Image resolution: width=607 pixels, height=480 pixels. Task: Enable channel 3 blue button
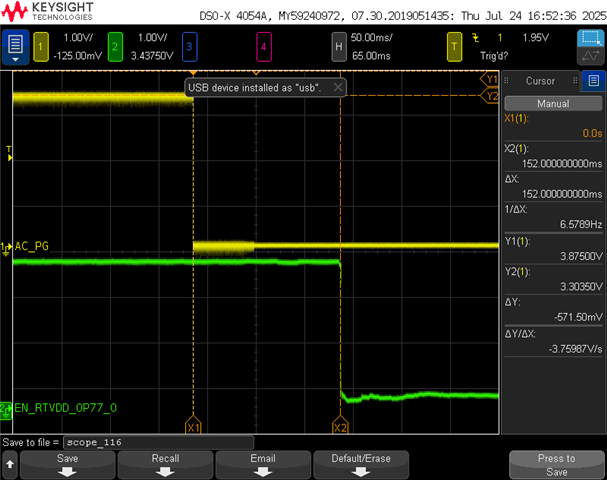190,47
